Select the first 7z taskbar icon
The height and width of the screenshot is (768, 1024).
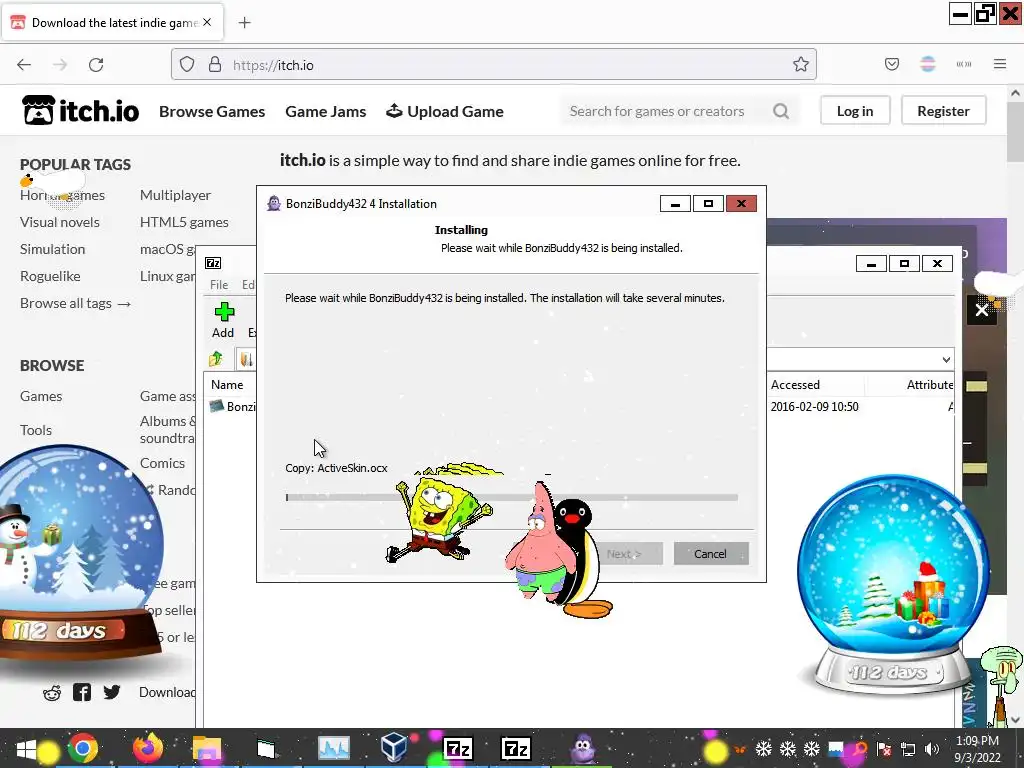457,748
